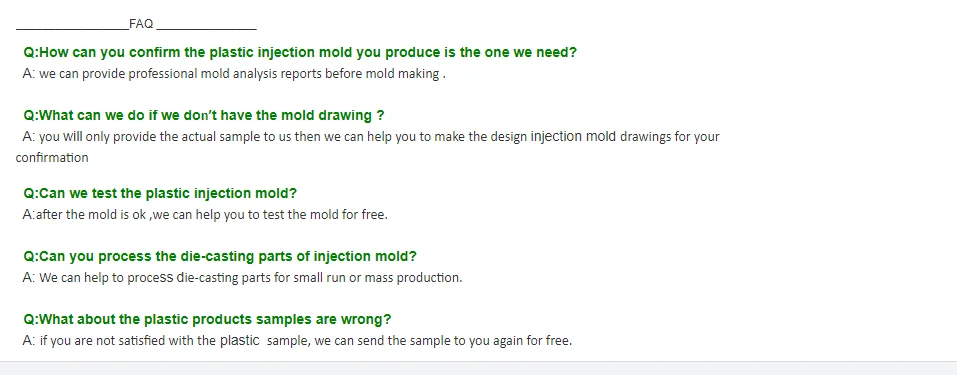Click the gray footer bar below the FAQ

coord(478,368)
